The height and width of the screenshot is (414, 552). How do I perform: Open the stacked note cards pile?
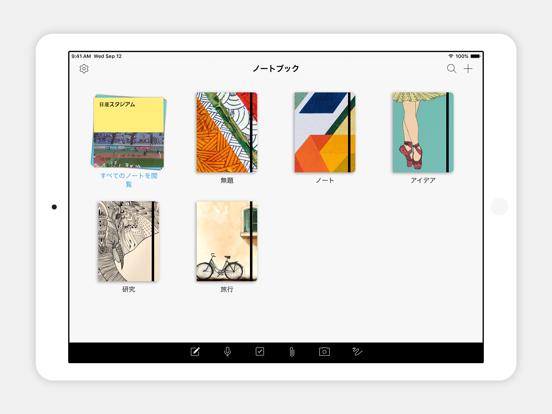128,132
